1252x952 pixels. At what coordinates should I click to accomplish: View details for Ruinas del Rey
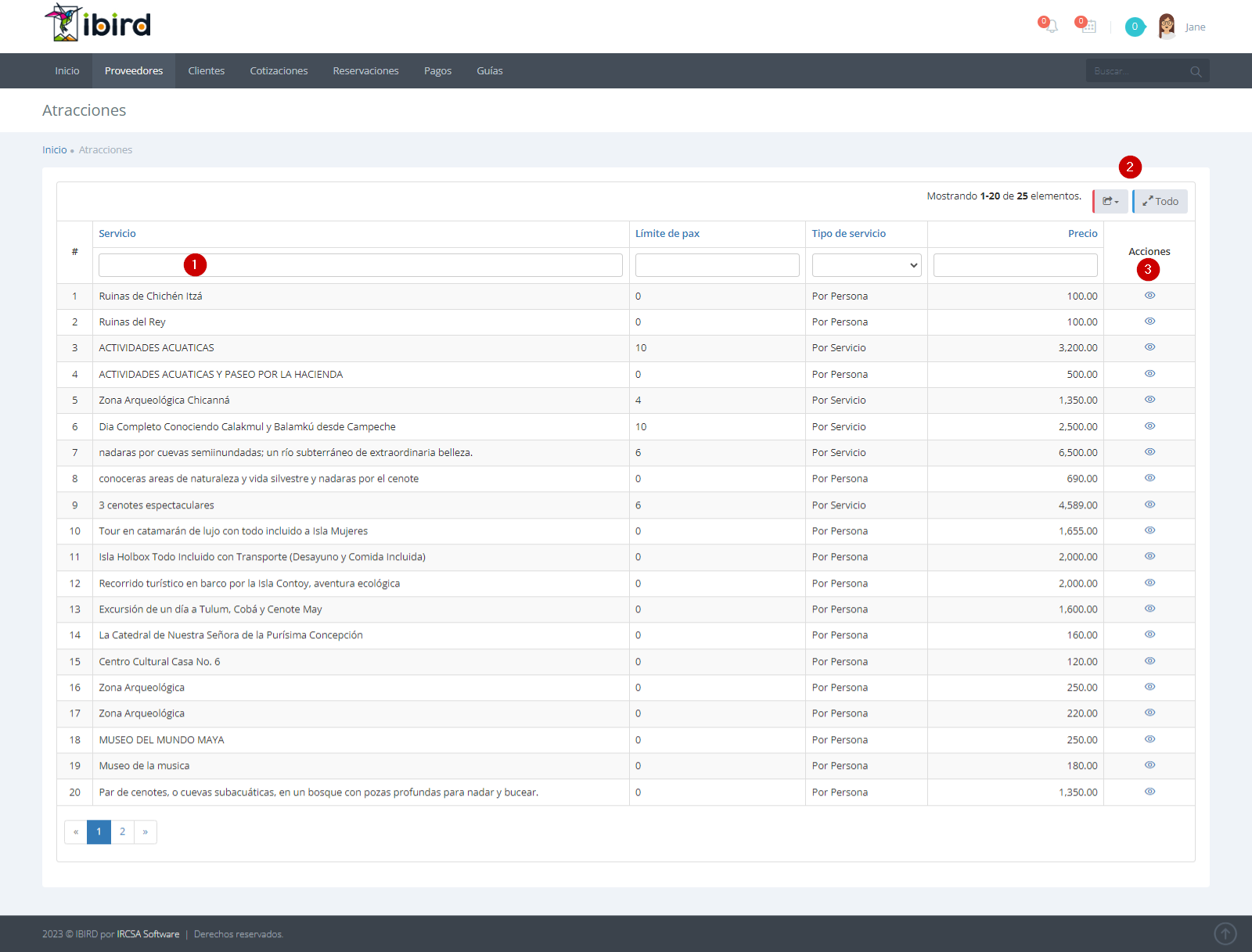(x=1149, y=322)
